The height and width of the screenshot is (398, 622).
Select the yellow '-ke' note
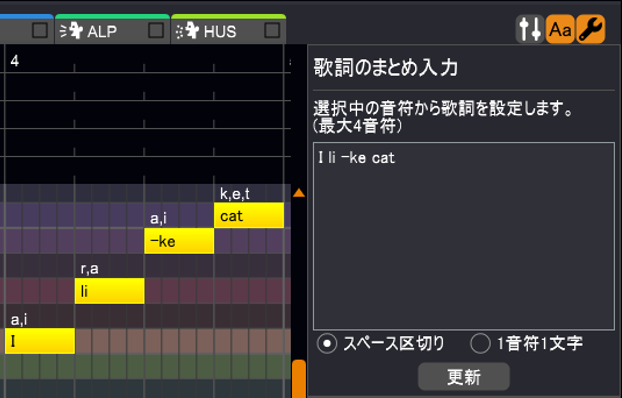(179, 241)
